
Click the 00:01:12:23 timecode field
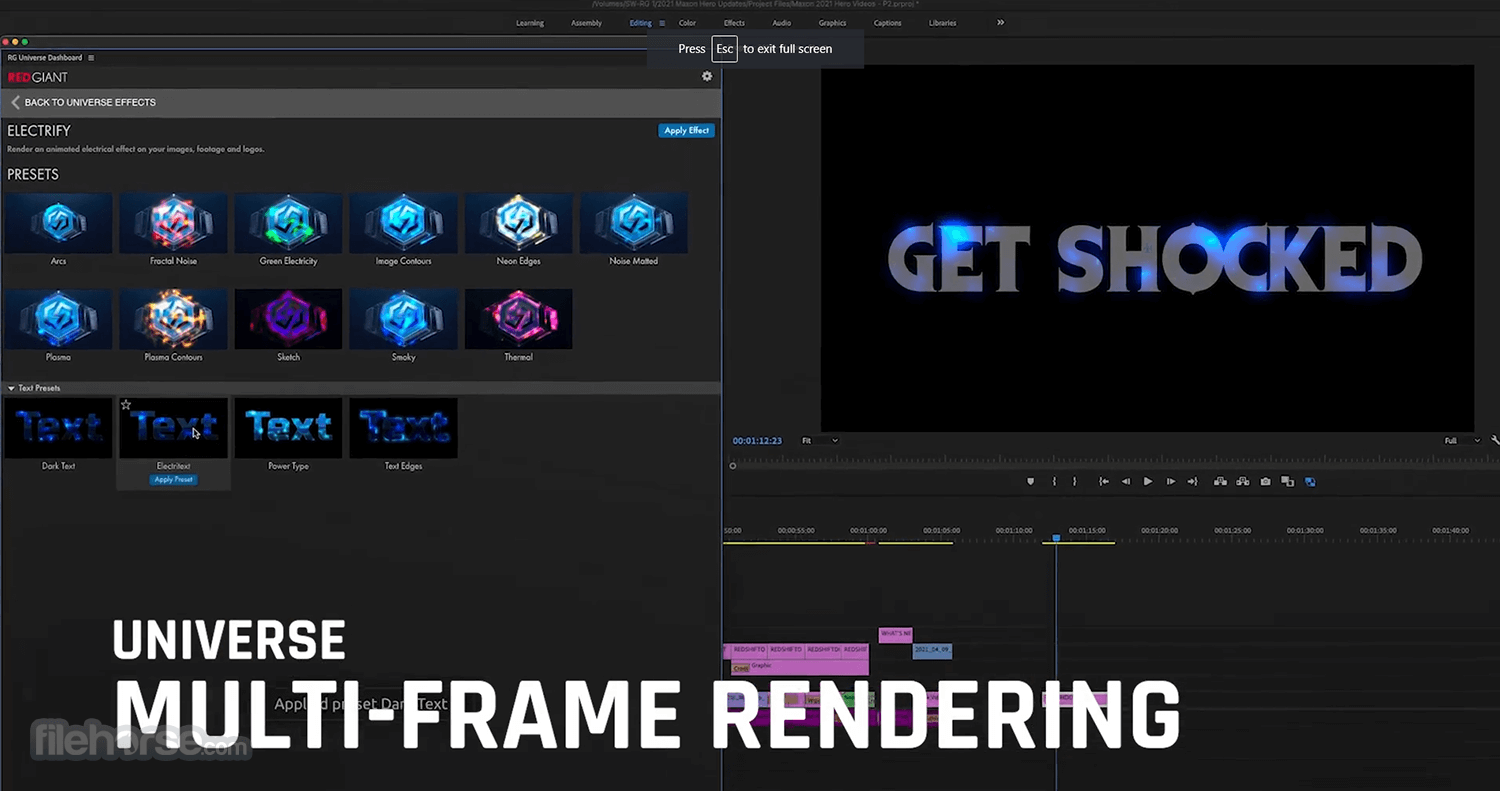coord(757,441)
